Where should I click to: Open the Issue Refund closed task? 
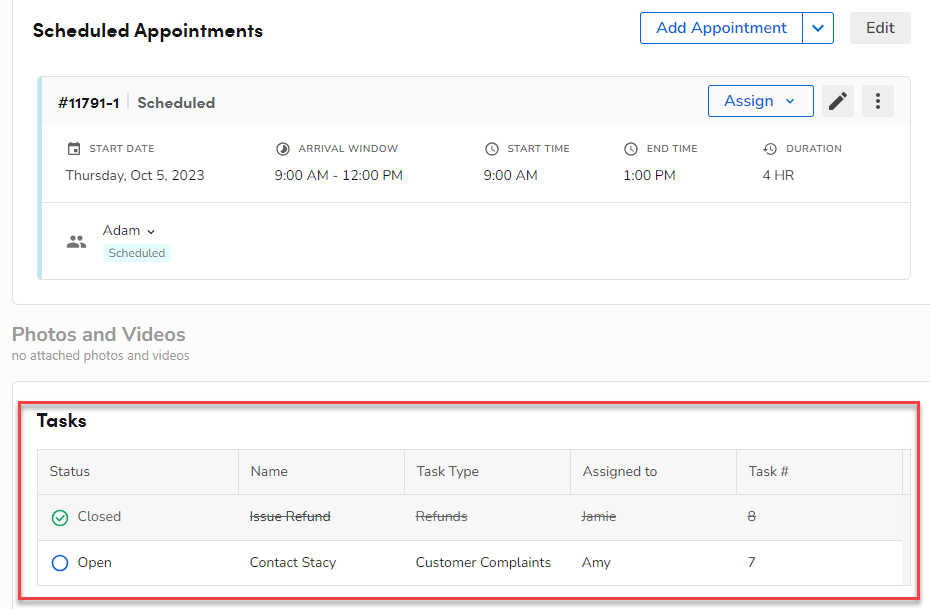click(x=290, y=517)
